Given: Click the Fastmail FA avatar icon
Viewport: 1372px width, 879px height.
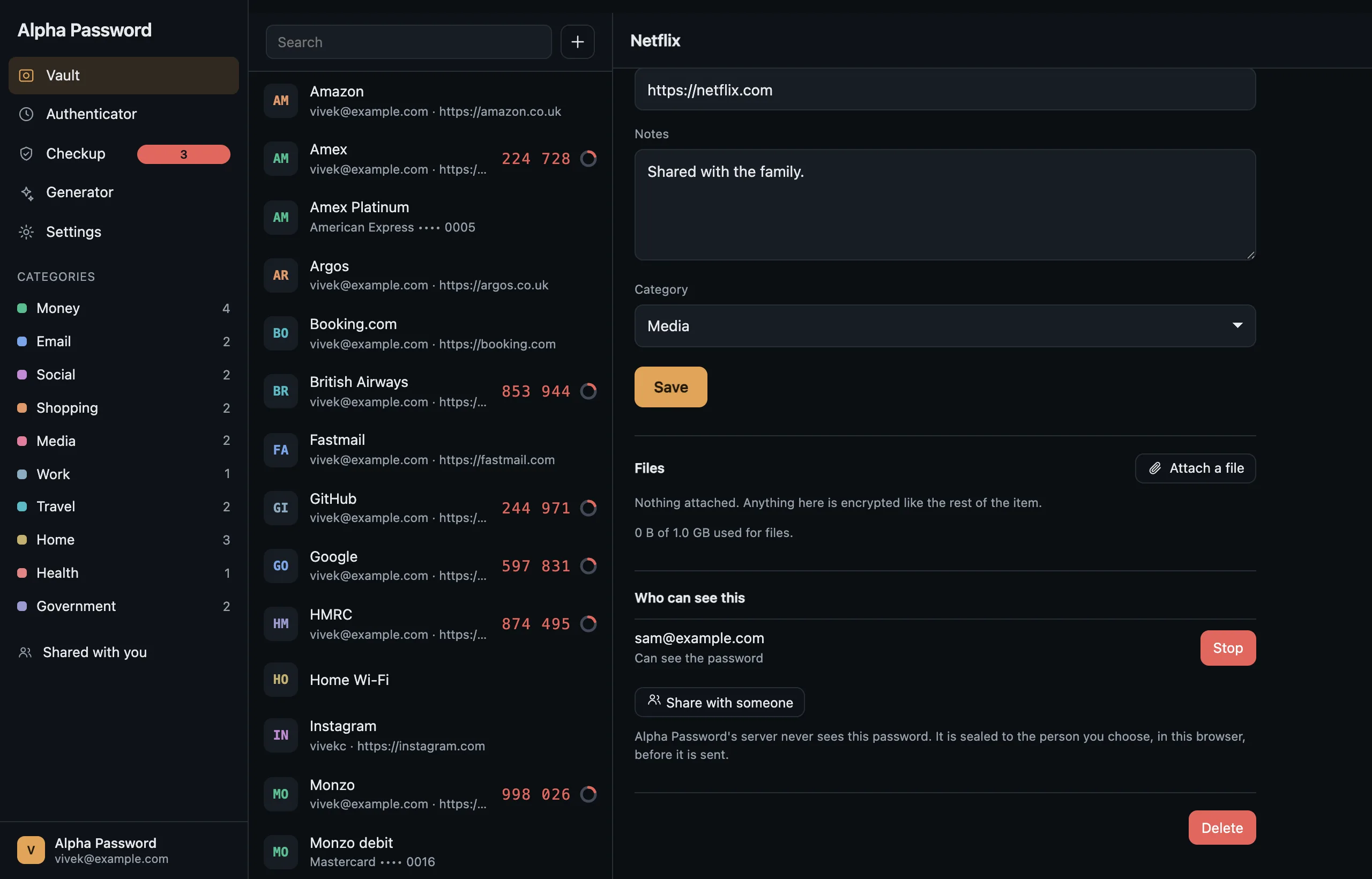Looking at the screenshot, I should (281, 450).
